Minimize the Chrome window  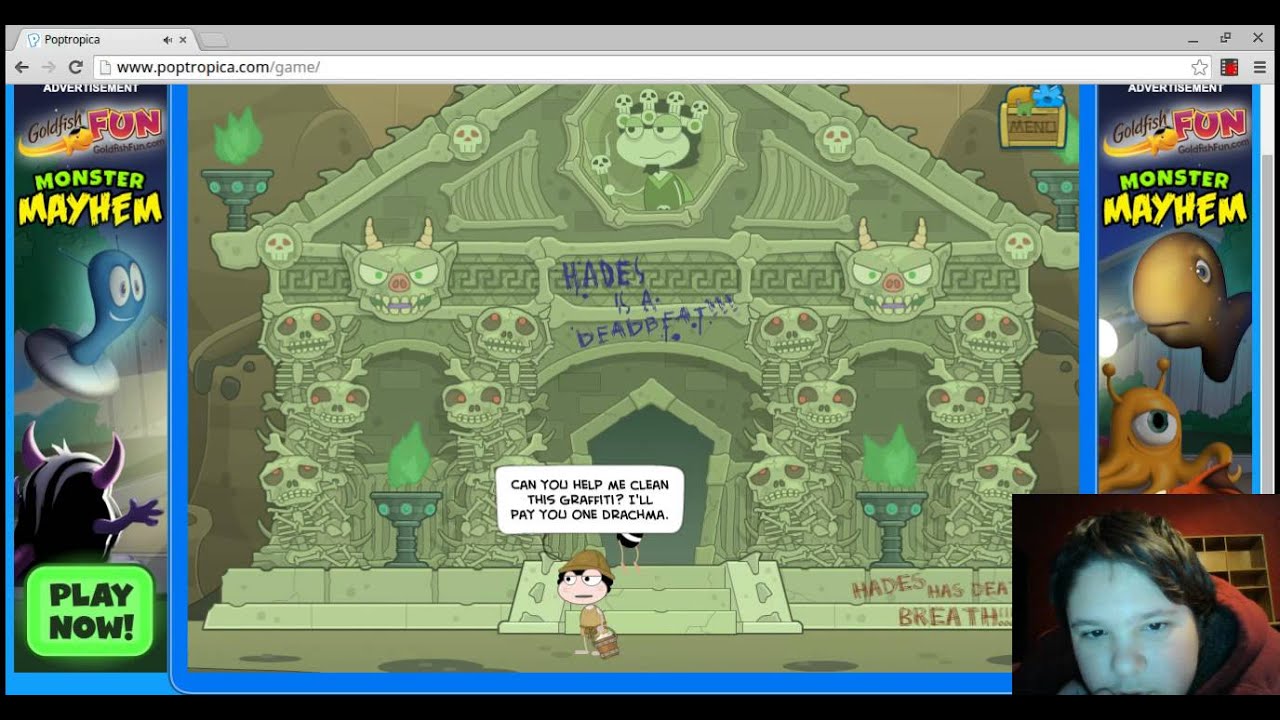1193,39
